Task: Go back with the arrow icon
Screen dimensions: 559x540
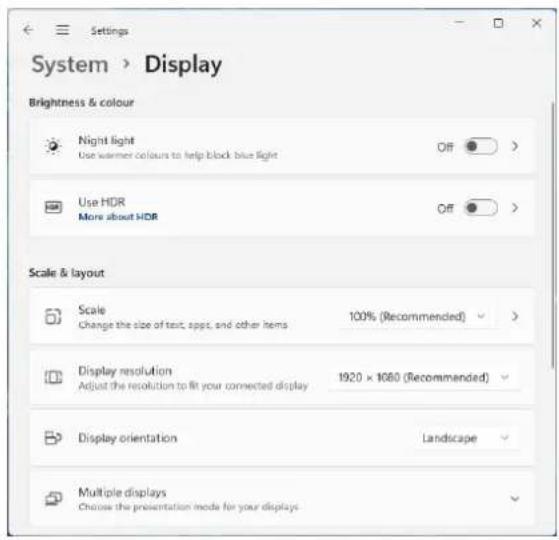Action: point(28,30)
